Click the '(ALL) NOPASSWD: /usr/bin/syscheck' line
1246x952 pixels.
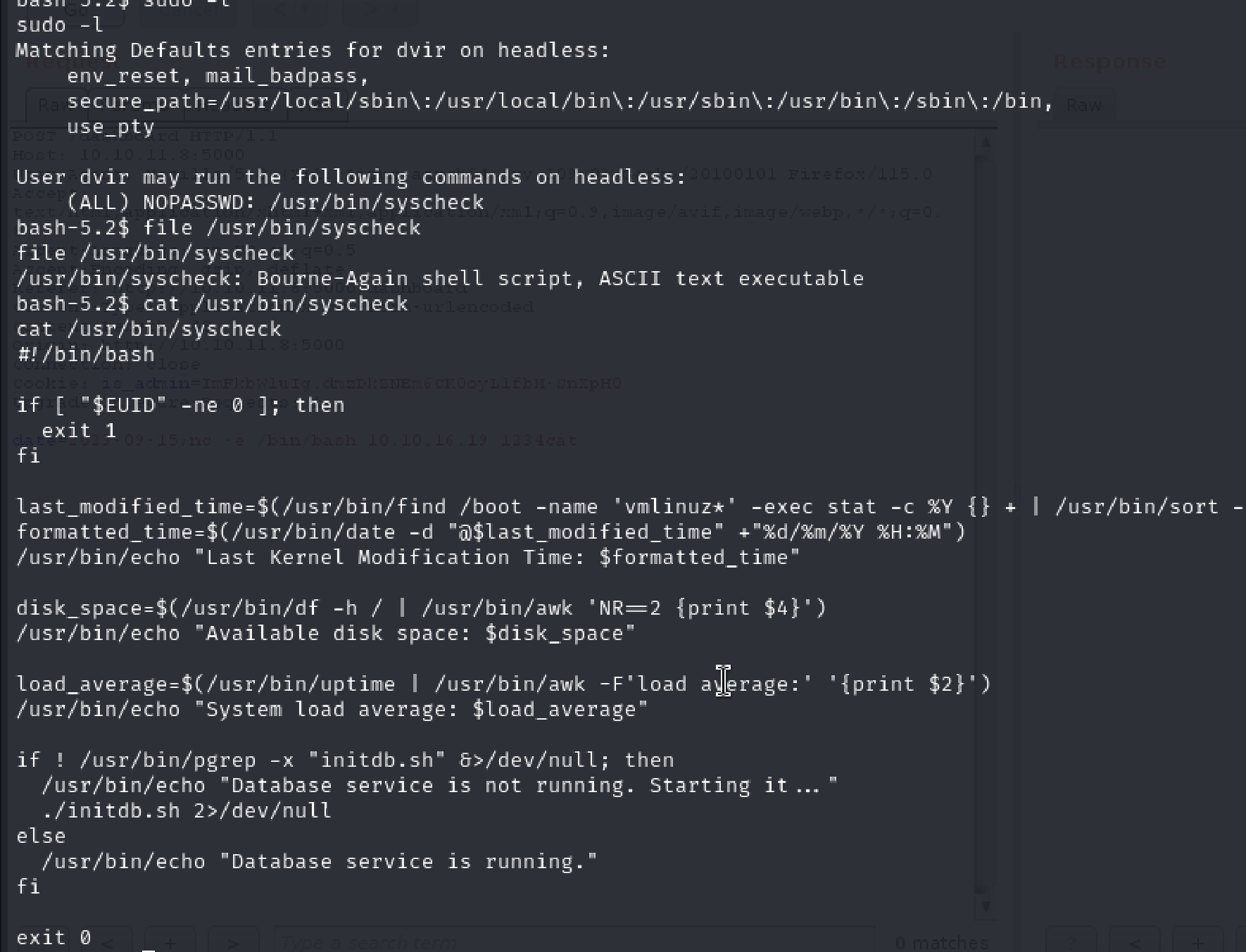(x=276, y=203)
